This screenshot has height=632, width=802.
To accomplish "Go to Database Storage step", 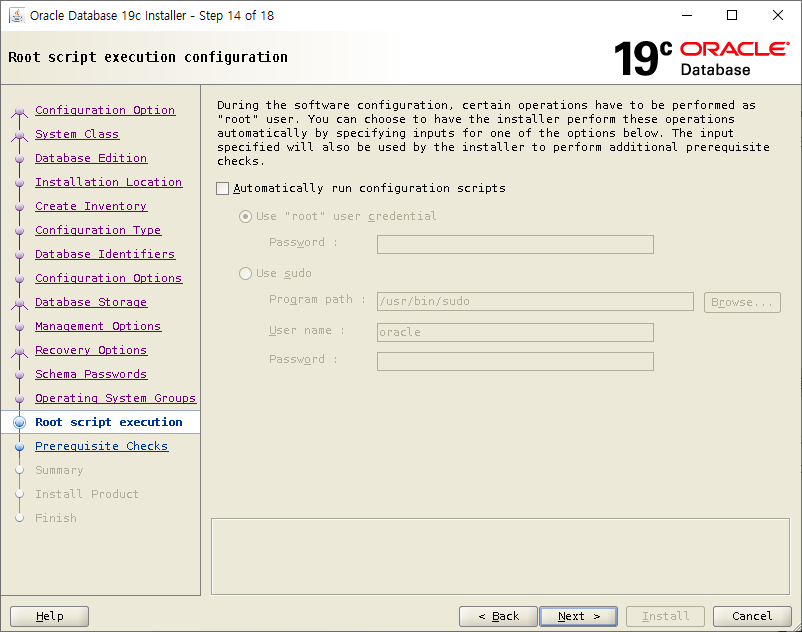I will [91, 302].
